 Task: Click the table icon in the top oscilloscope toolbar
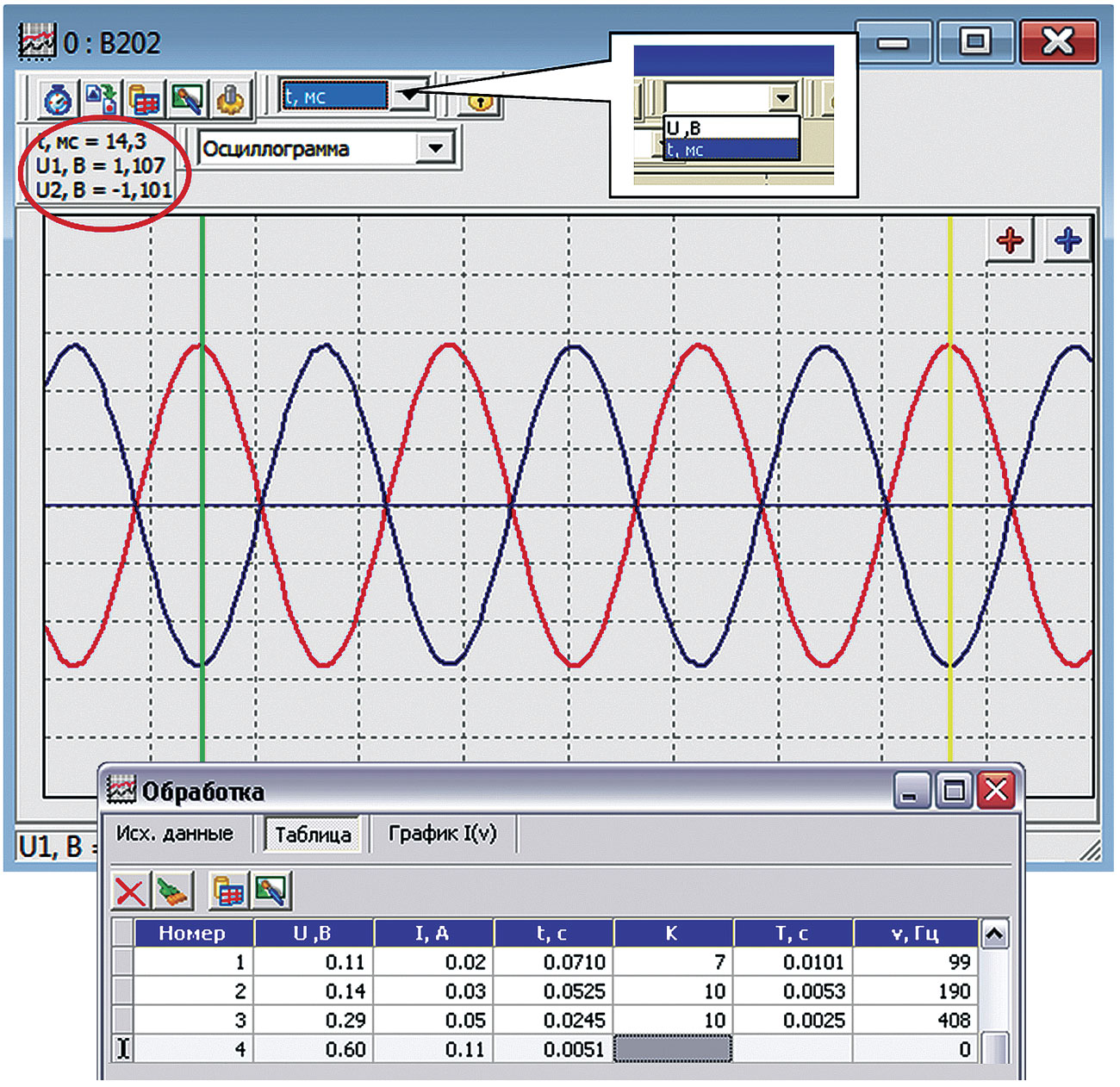point(144,100)
